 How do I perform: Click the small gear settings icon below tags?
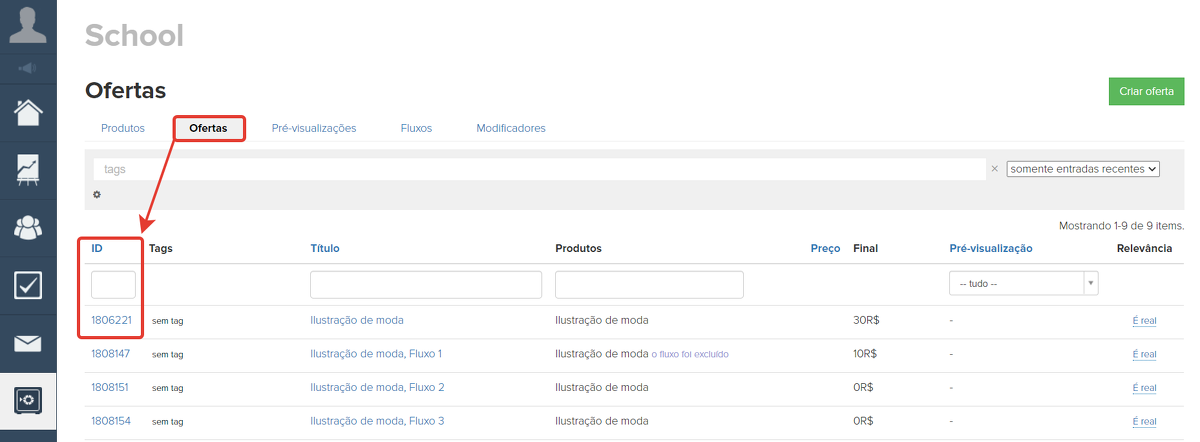pos(97,194)
